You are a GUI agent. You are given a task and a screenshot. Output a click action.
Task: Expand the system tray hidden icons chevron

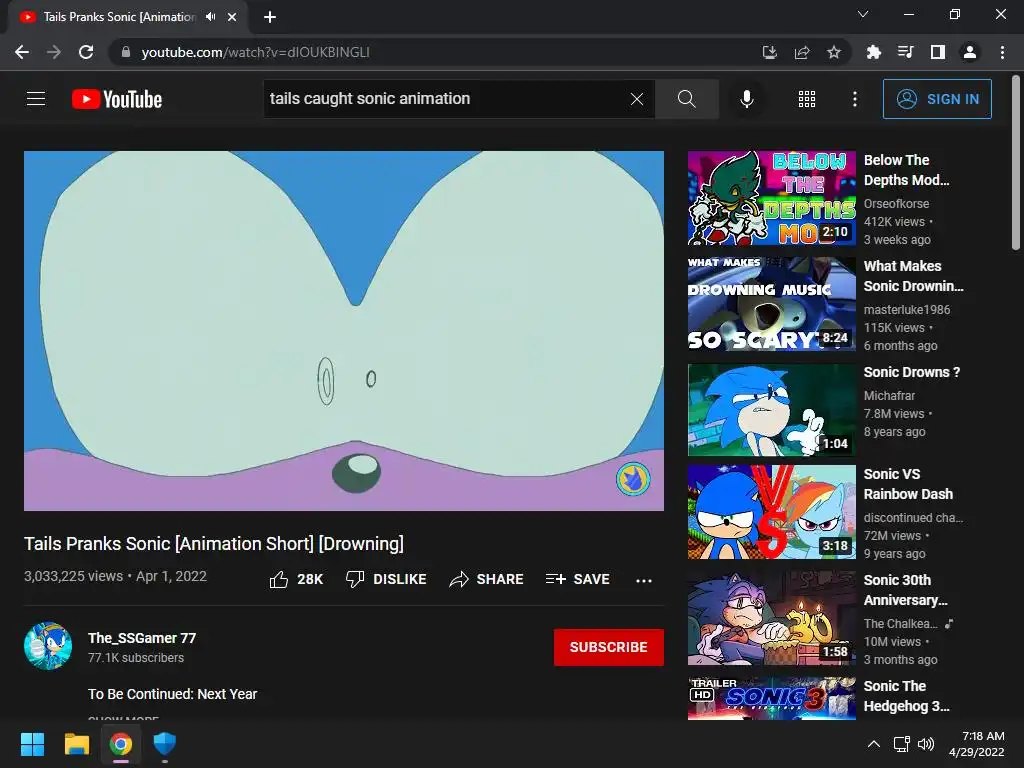tap(873, 744)
